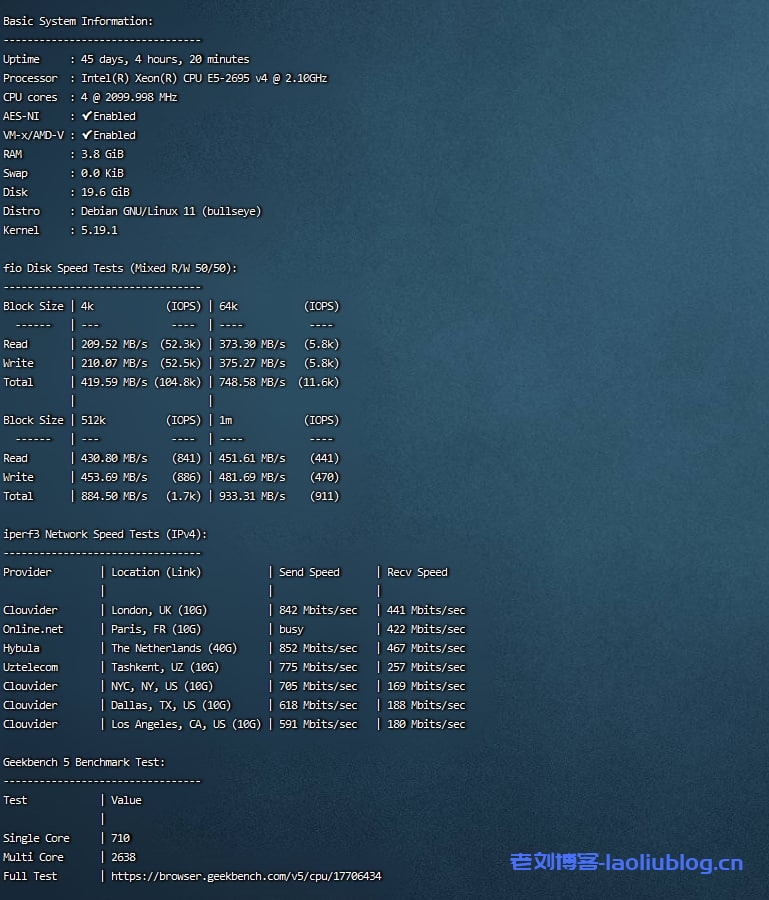
Task: Select 512k read speed '430.80 MB/s'
Action: 114,458
